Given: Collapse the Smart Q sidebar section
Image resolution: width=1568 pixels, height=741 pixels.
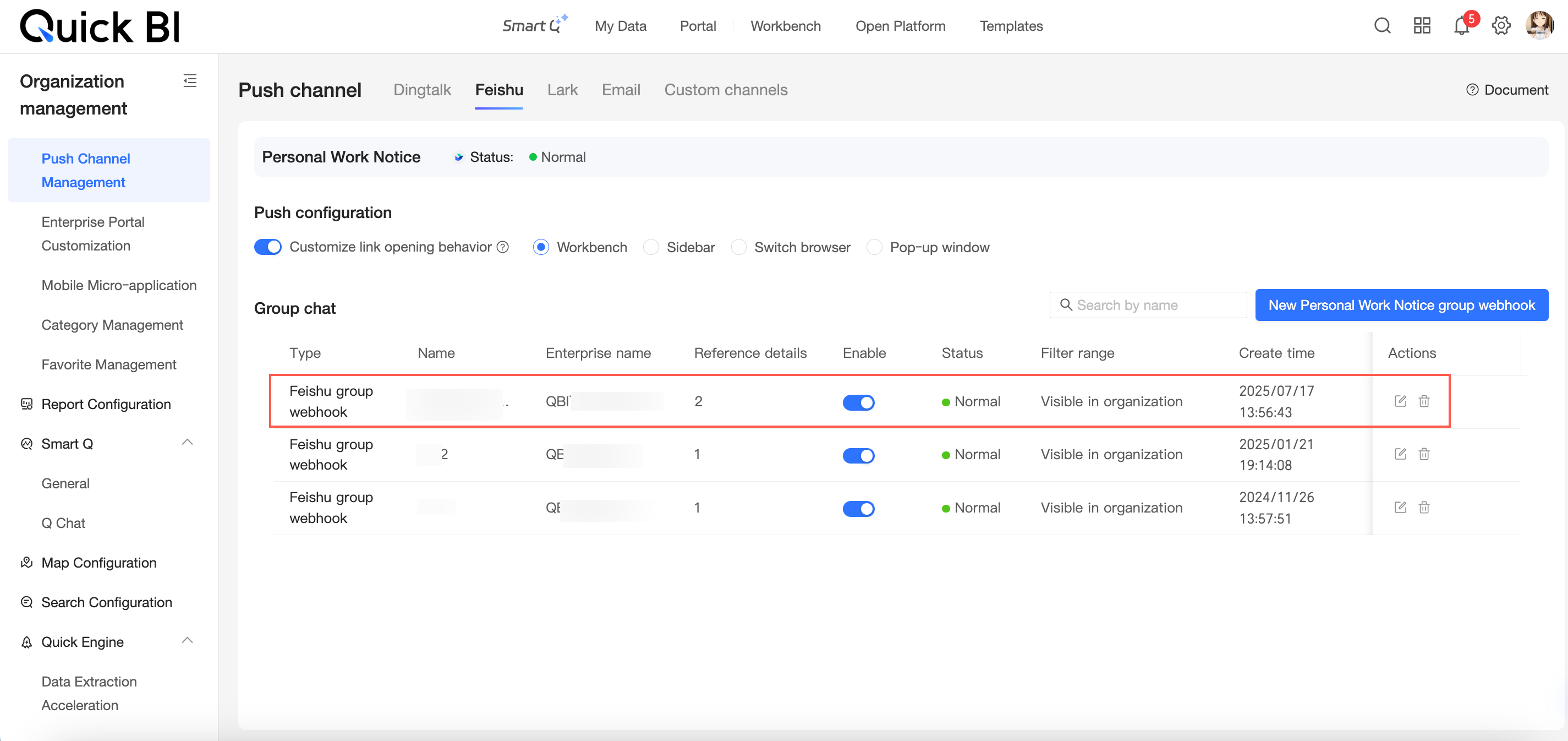Looking at the screenshot, I should [188, 443].
